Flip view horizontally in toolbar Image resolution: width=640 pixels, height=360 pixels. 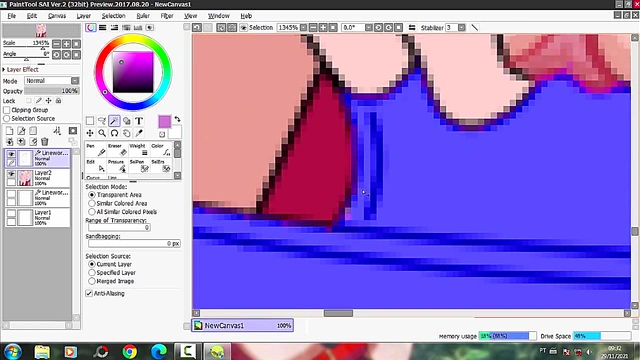point(412,27)
